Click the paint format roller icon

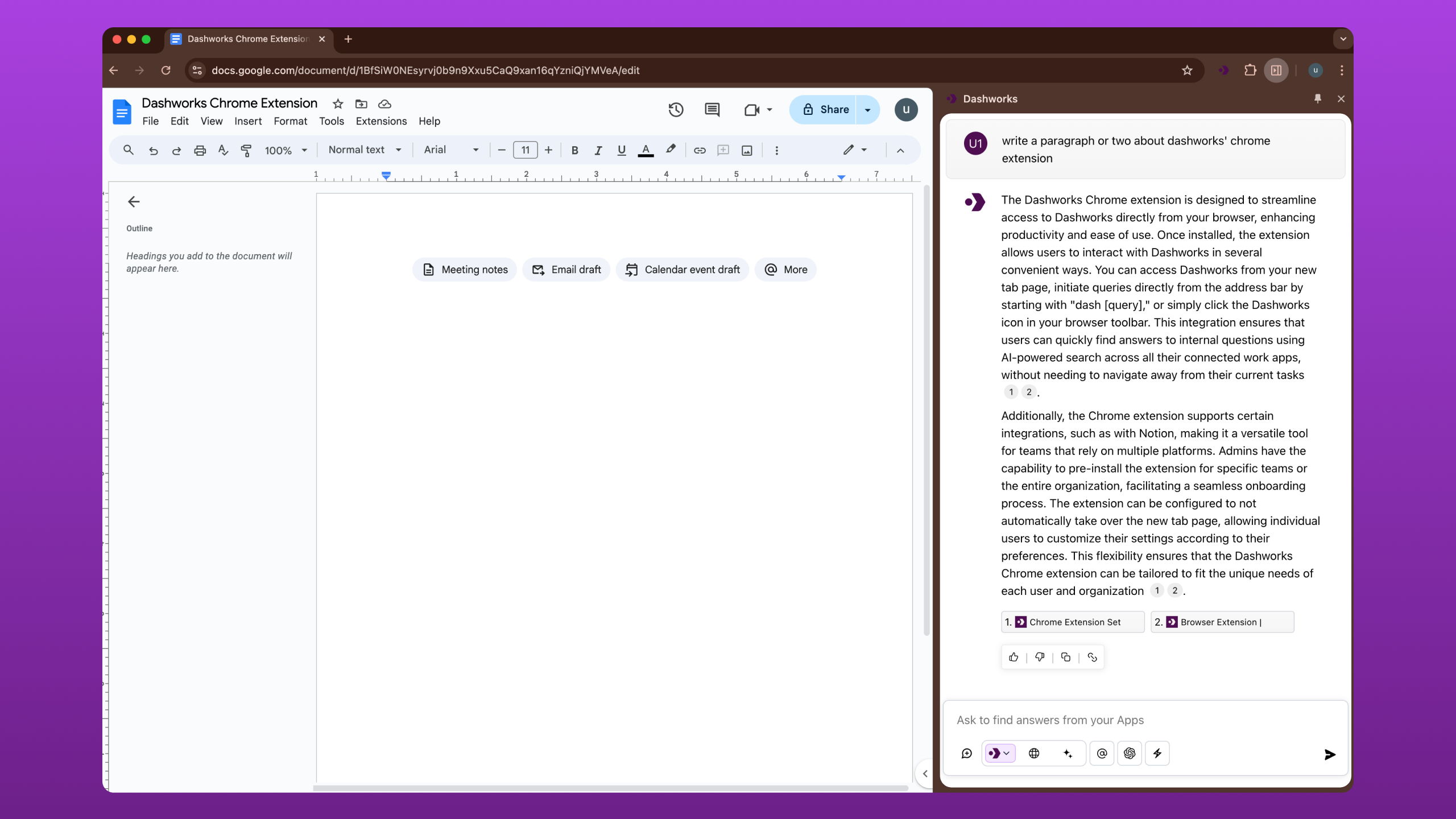246,150
